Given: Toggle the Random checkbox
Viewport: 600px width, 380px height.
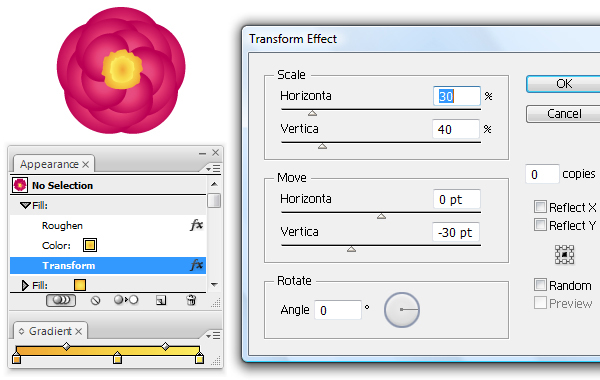Looking at the screenshot, I should (x=540, y=285).
